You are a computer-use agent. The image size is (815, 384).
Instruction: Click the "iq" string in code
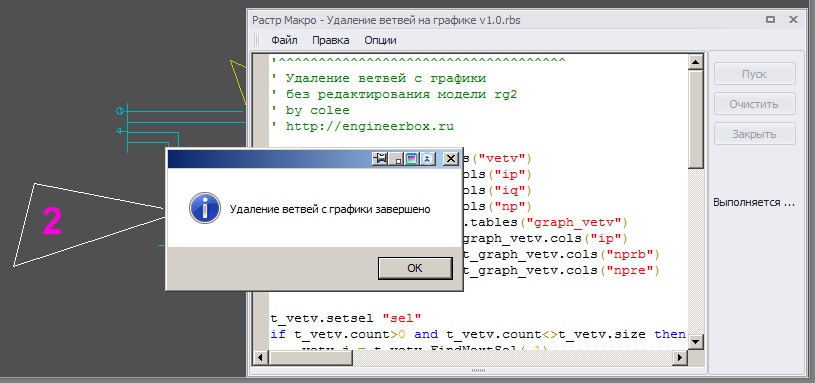pos(510,190)
